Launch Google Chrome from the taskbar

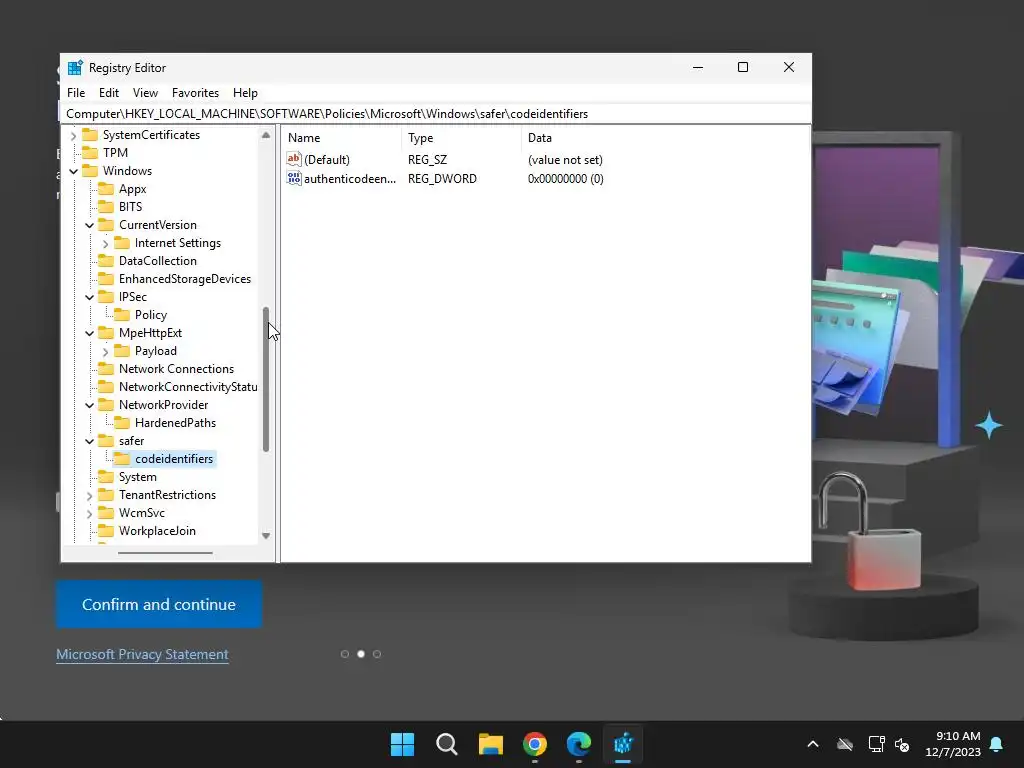[x=535, y=744]
